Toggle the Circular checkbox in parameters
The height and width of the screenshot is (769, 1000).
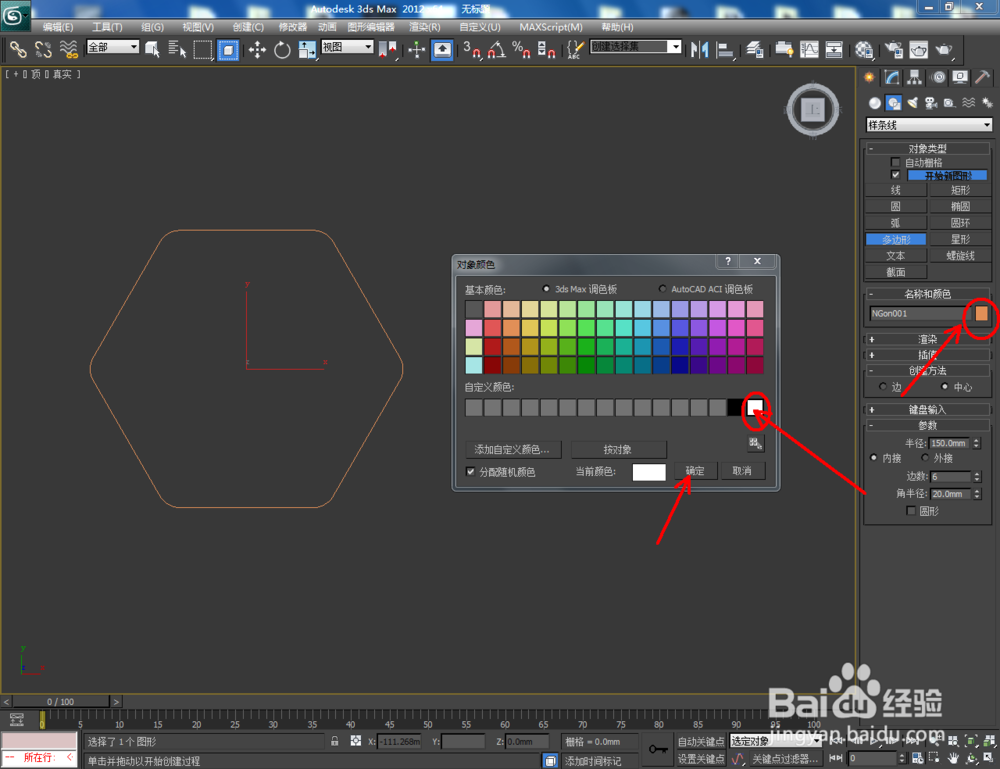pos(911,511)
